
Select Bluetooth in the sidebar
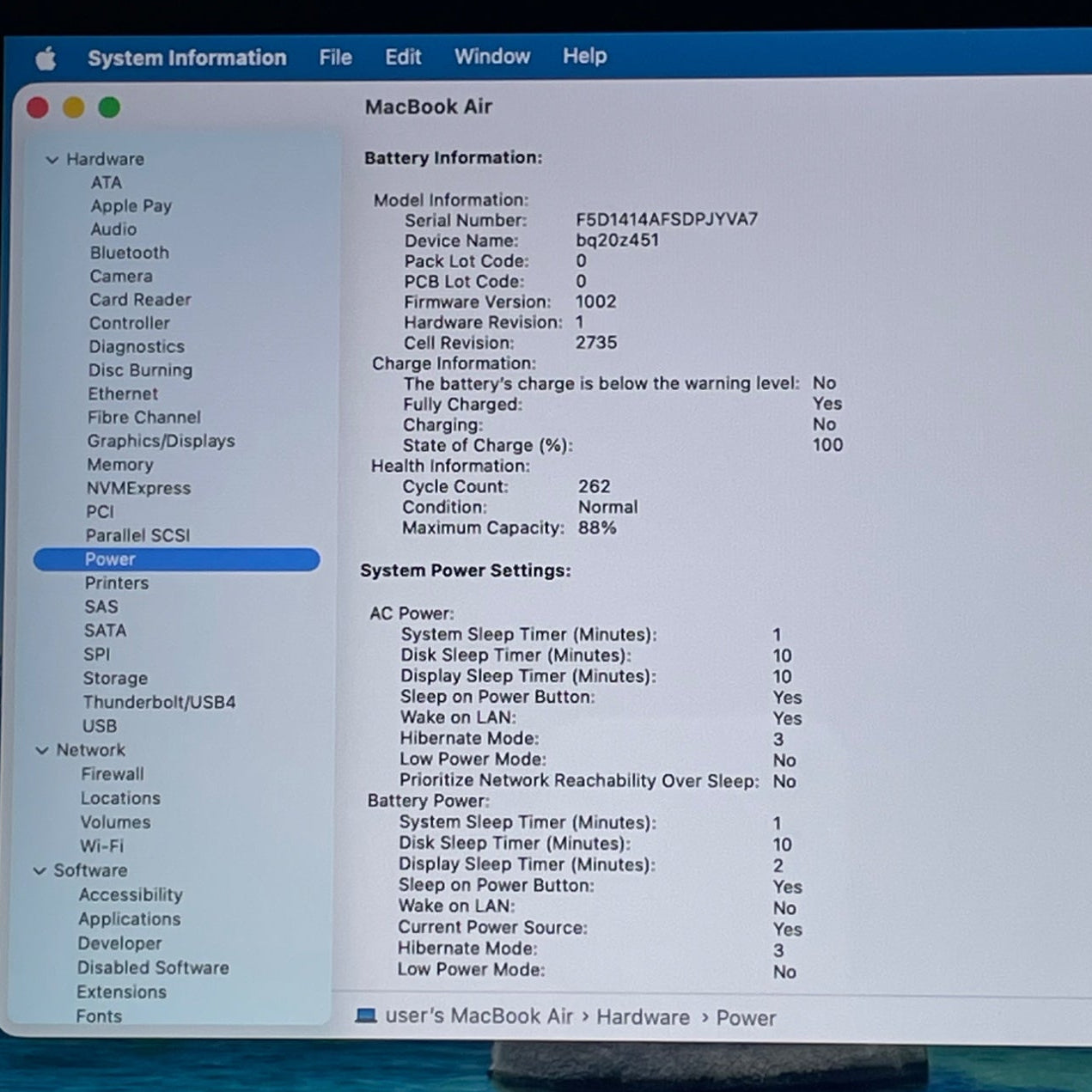[x=130, y=253]
